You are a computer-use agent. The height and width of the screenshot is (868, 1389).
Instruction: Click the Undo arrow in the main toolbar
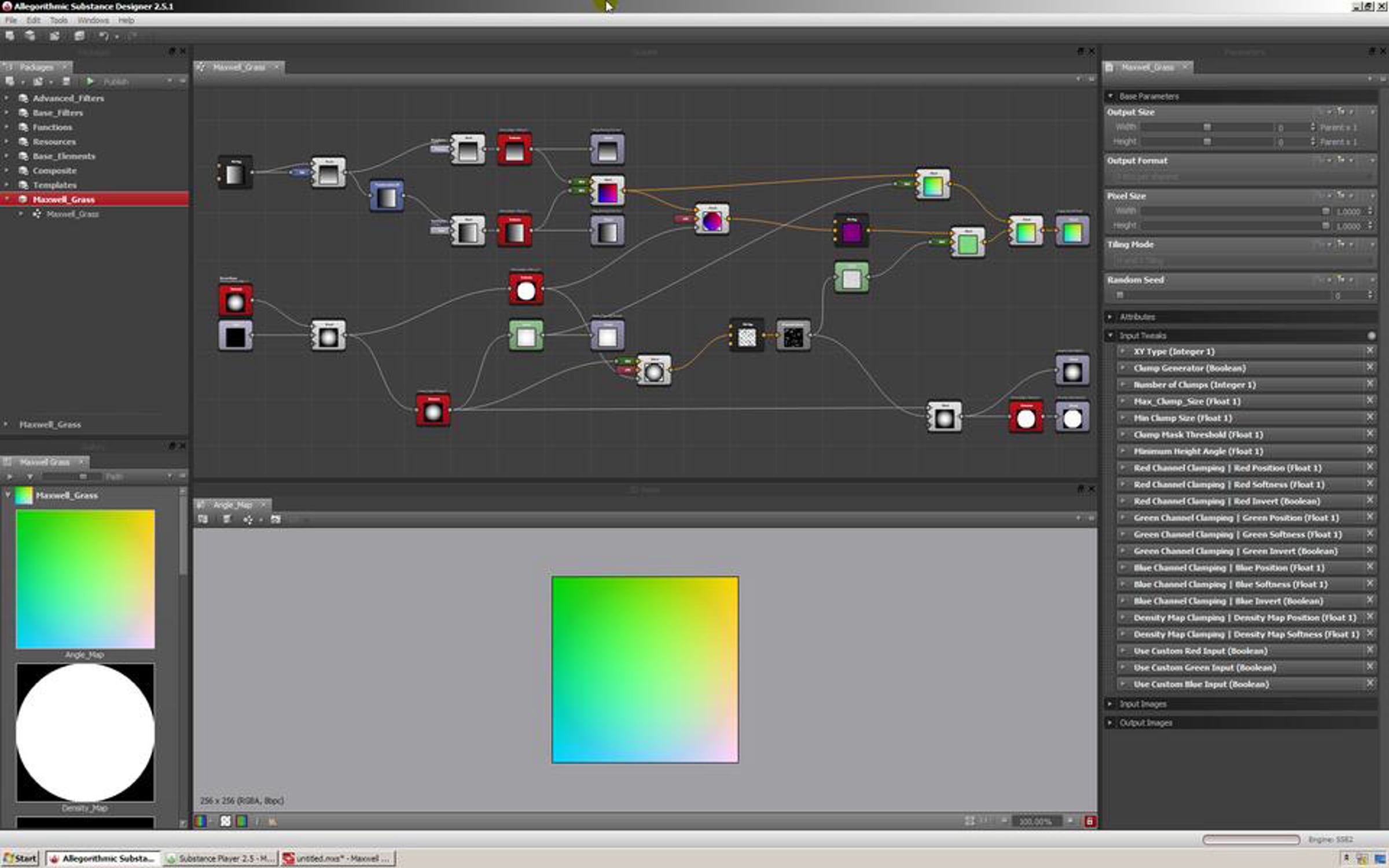coord(104,36)
